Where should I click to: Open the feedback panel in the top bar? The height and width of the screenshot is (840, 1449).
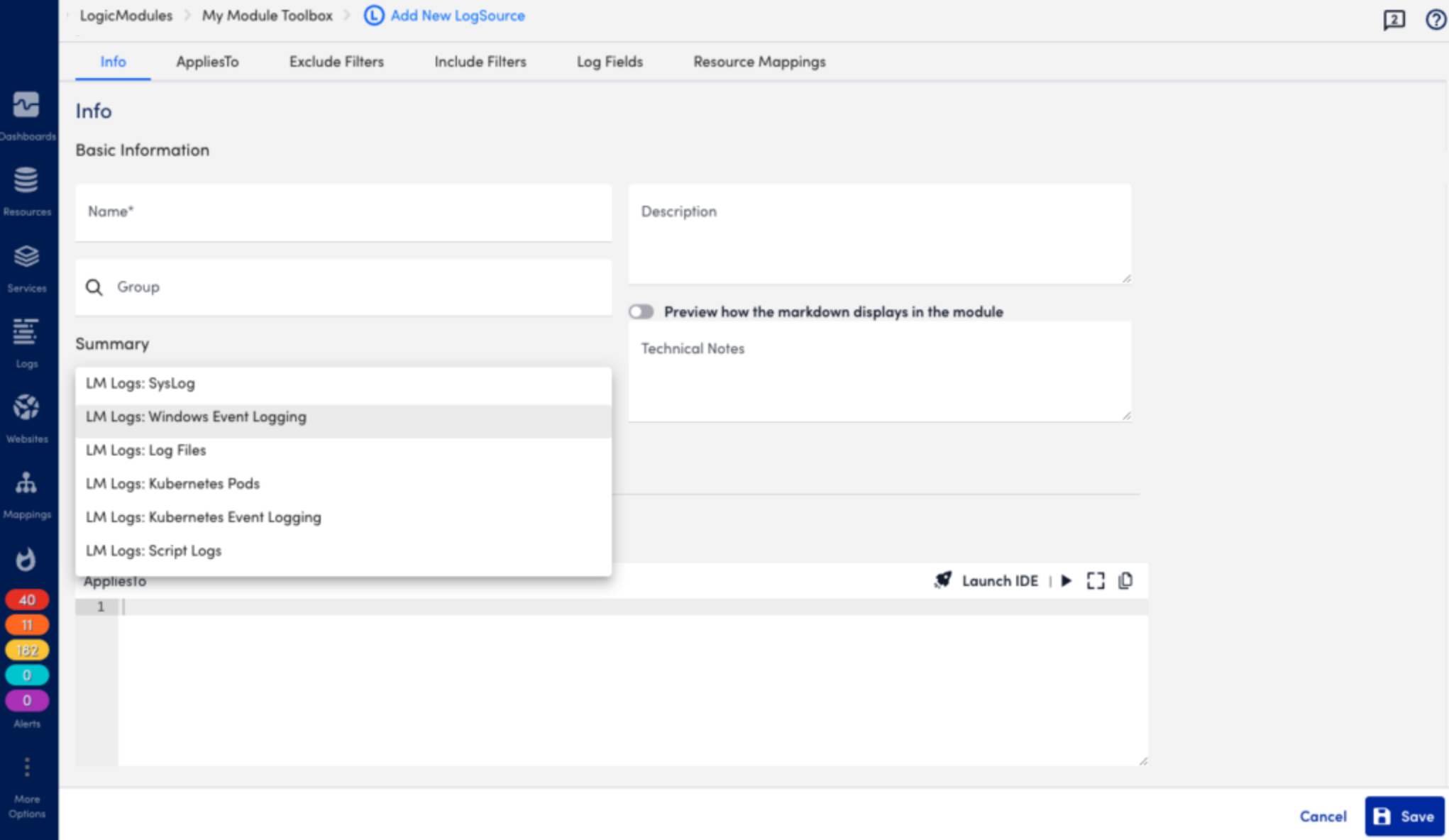click(x=1392, y=20)
